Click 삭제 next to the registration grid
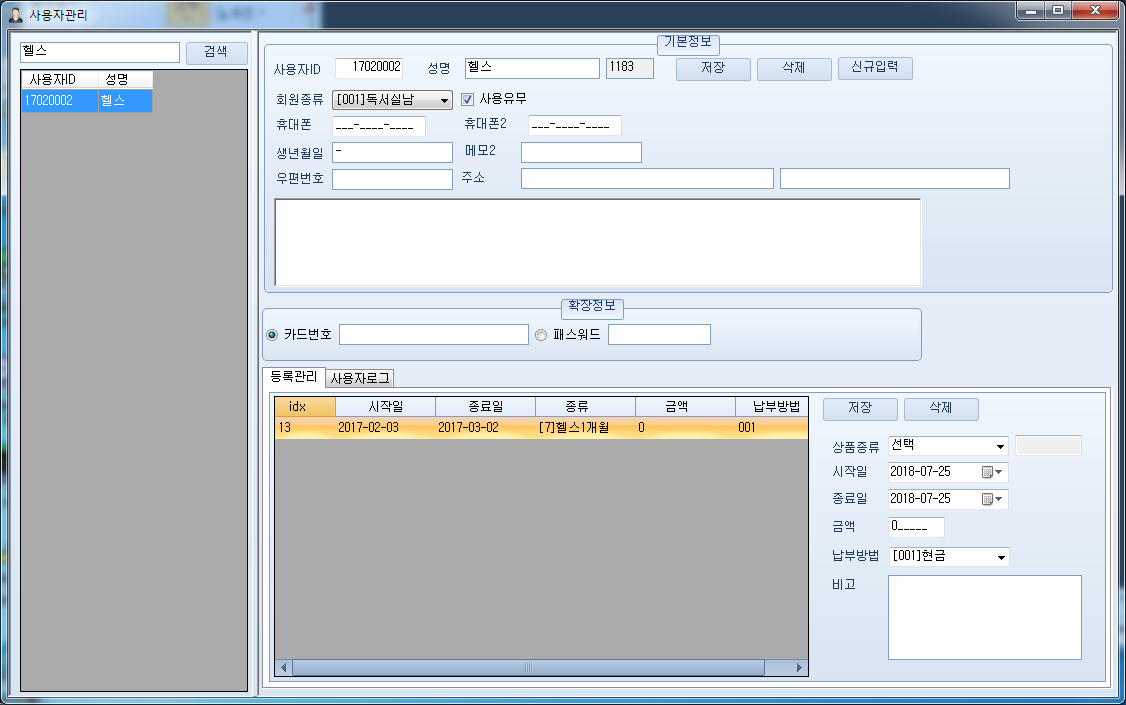 click(x=941, y=409)
